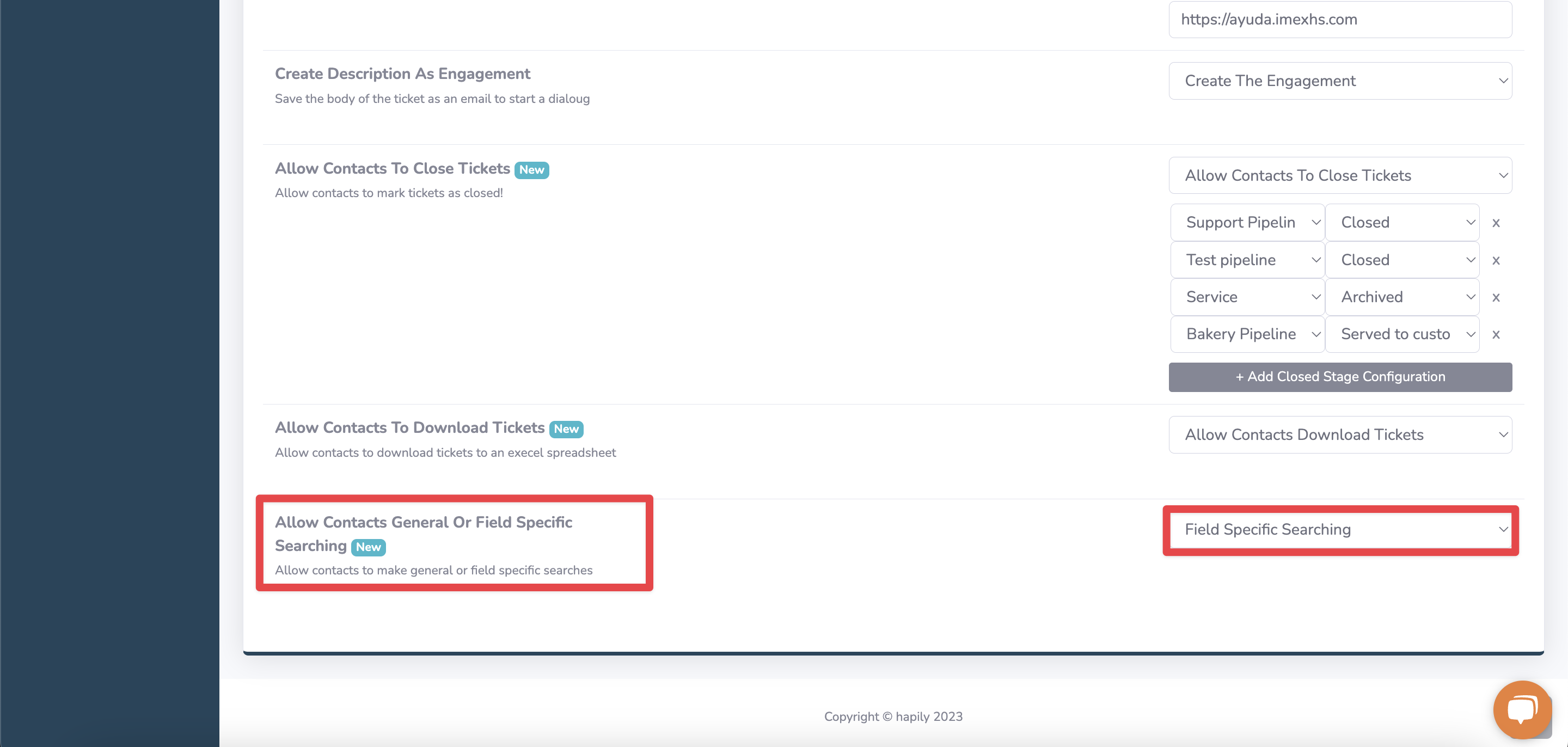The width and height of the screenshot is (1568, 747).
Task: Open the Test pipeline selector
Action: tap(1247, 260)
